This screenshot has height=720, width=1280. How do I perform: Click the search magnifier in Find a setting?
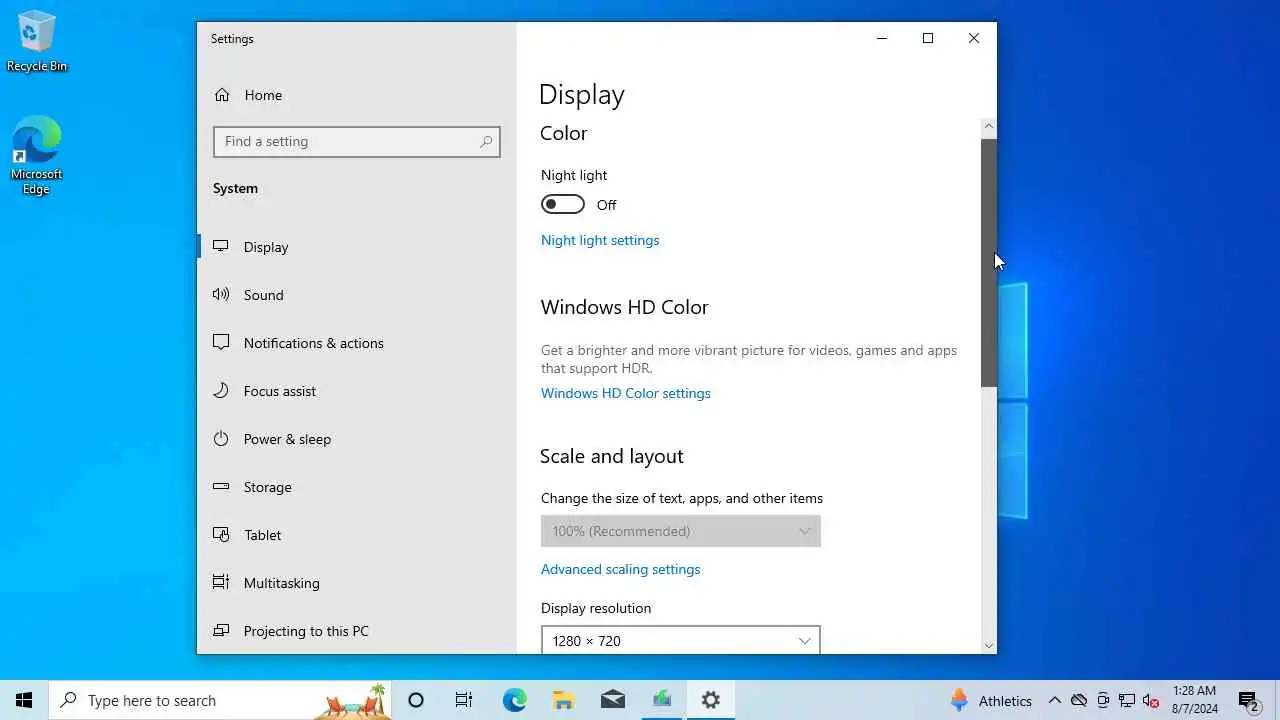coord(486,142)
